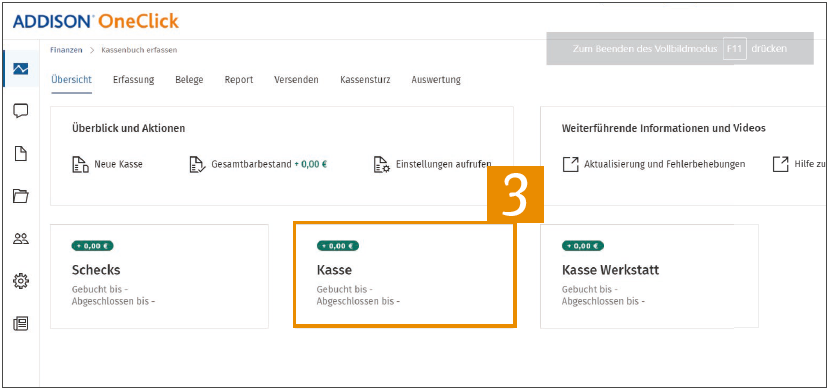Open the Schecks cash register card
The width and height of the screenshot is (830, 390).
point(159,276)
